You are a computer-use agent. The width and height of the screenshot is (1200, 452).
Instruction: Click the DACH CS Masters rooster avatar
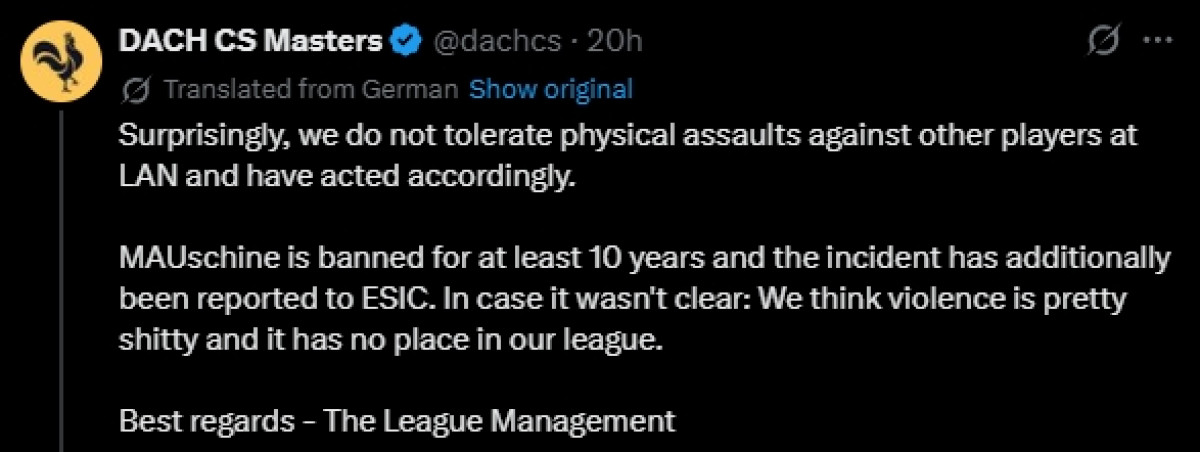click(59, 62)
